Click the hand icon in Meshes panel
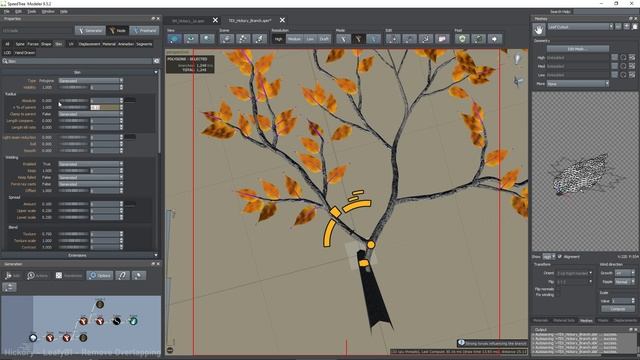 pyautogui.click(x=539, y=29)
